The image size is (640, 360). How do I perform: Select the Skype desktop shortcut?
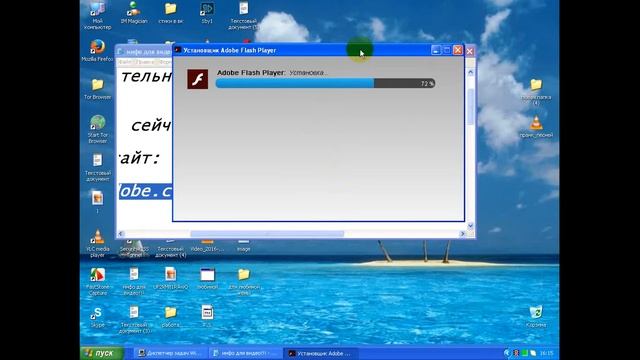[x=97, y=313]
